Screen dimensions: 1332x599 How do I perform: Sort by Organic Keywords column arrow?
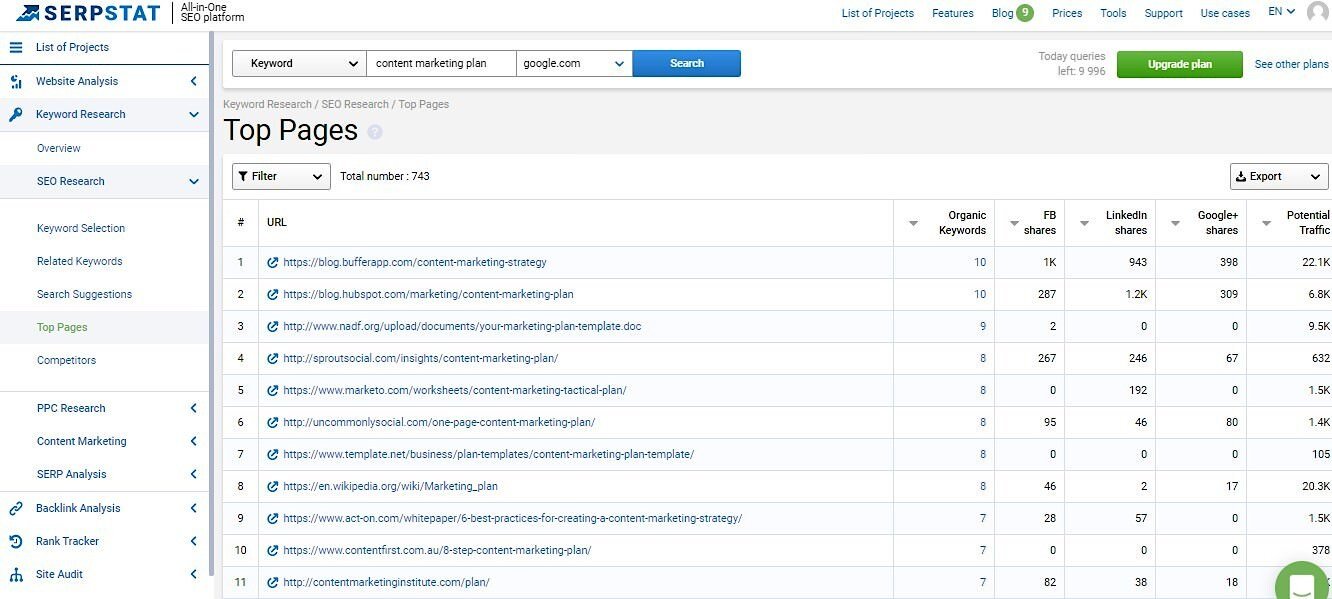[913, 223]
